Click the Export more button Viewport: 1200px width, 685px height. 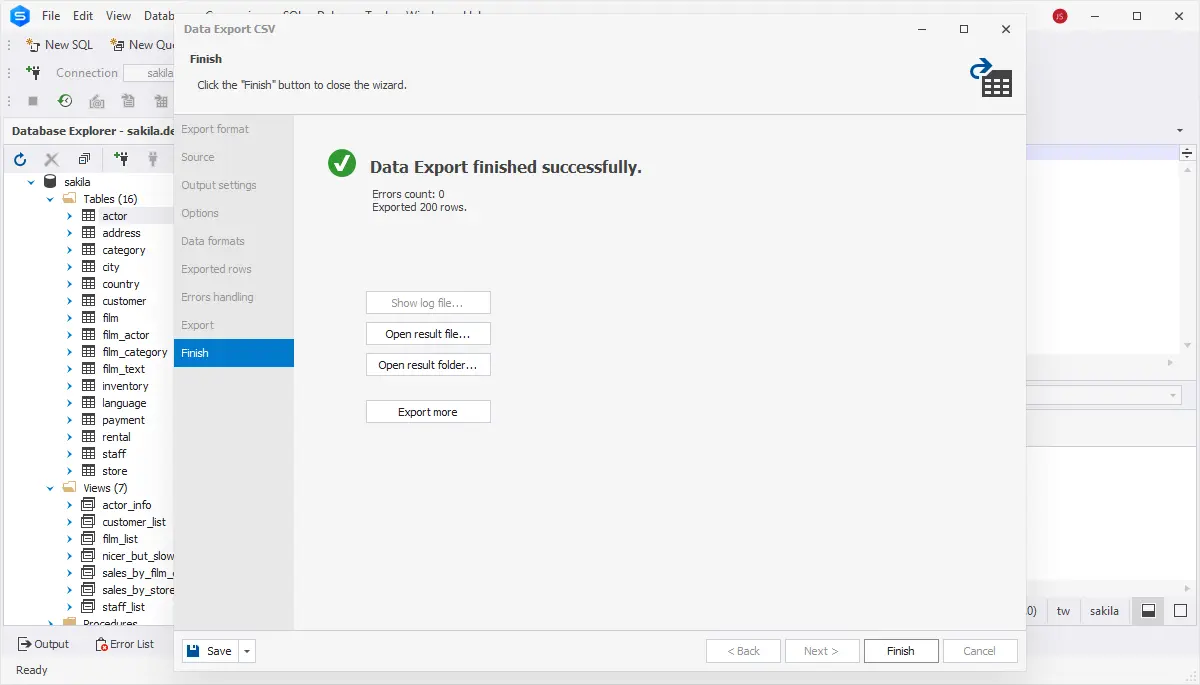[x=428, y=412]
